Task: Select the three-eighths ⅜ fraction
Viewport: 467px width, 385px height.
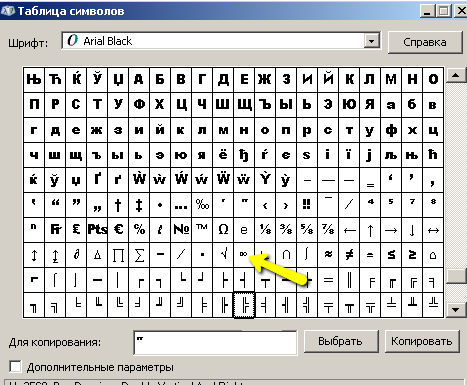Action: 286,230
